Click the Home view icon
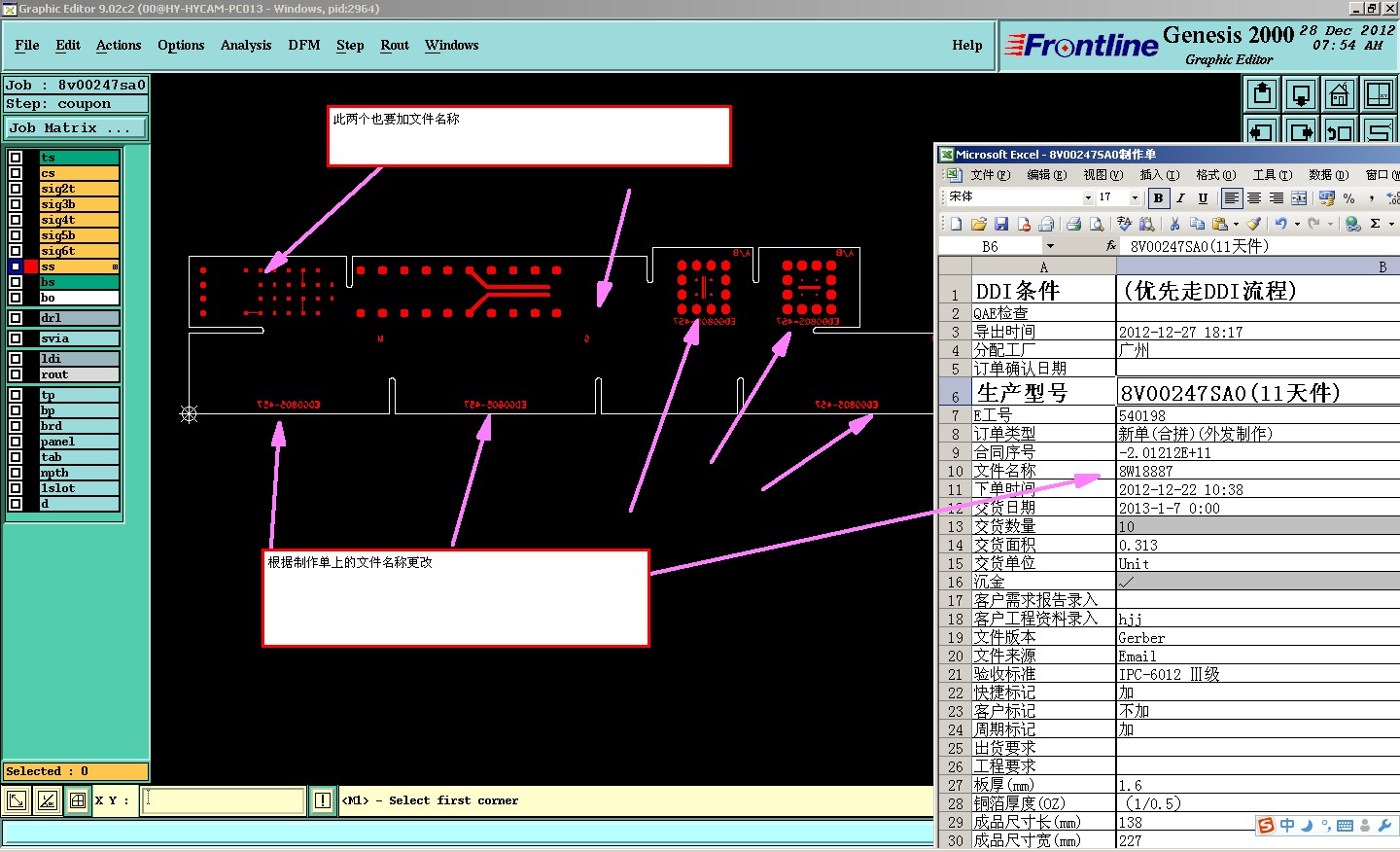This screenshot has width=1400, height=852. [x=1340, y=94]
